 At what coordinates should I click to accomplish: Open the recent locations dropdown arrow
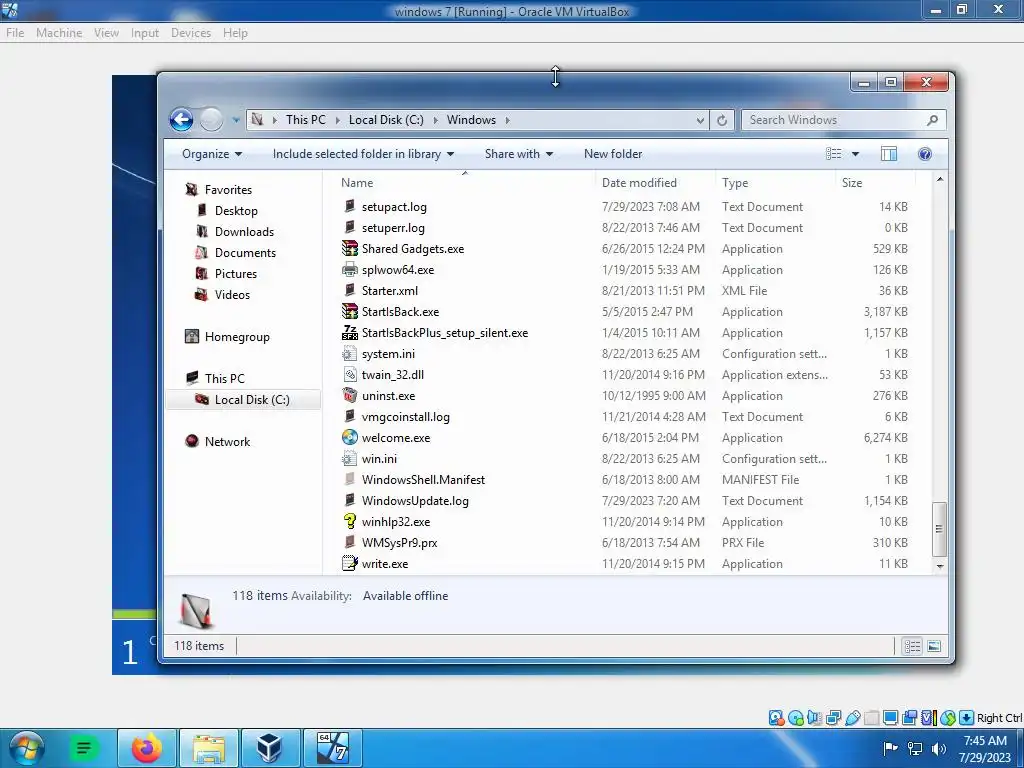tap(236, 120)
